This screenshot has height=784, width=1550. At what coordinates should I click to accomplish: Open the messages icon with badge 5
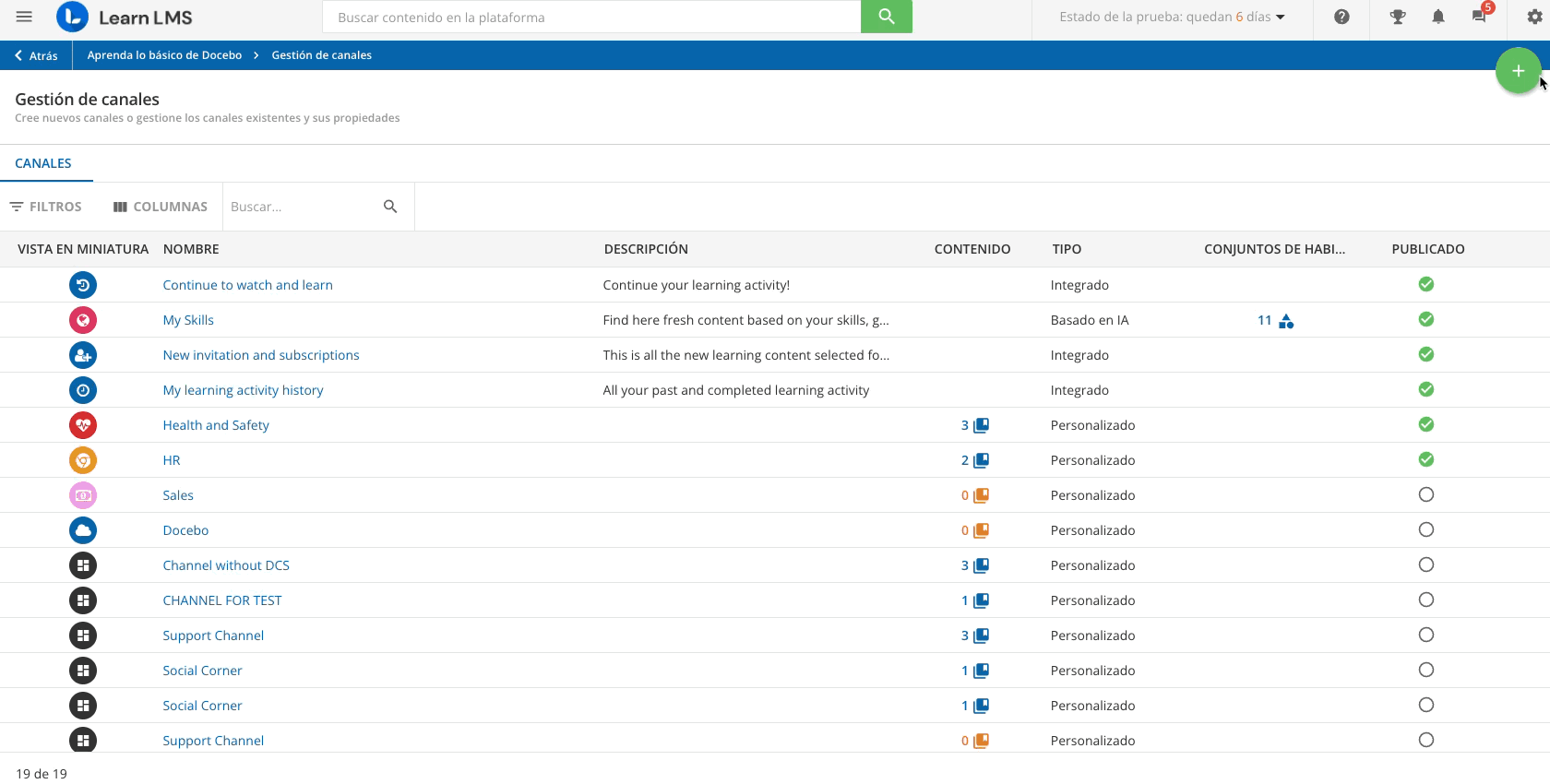coord(1481,15)
